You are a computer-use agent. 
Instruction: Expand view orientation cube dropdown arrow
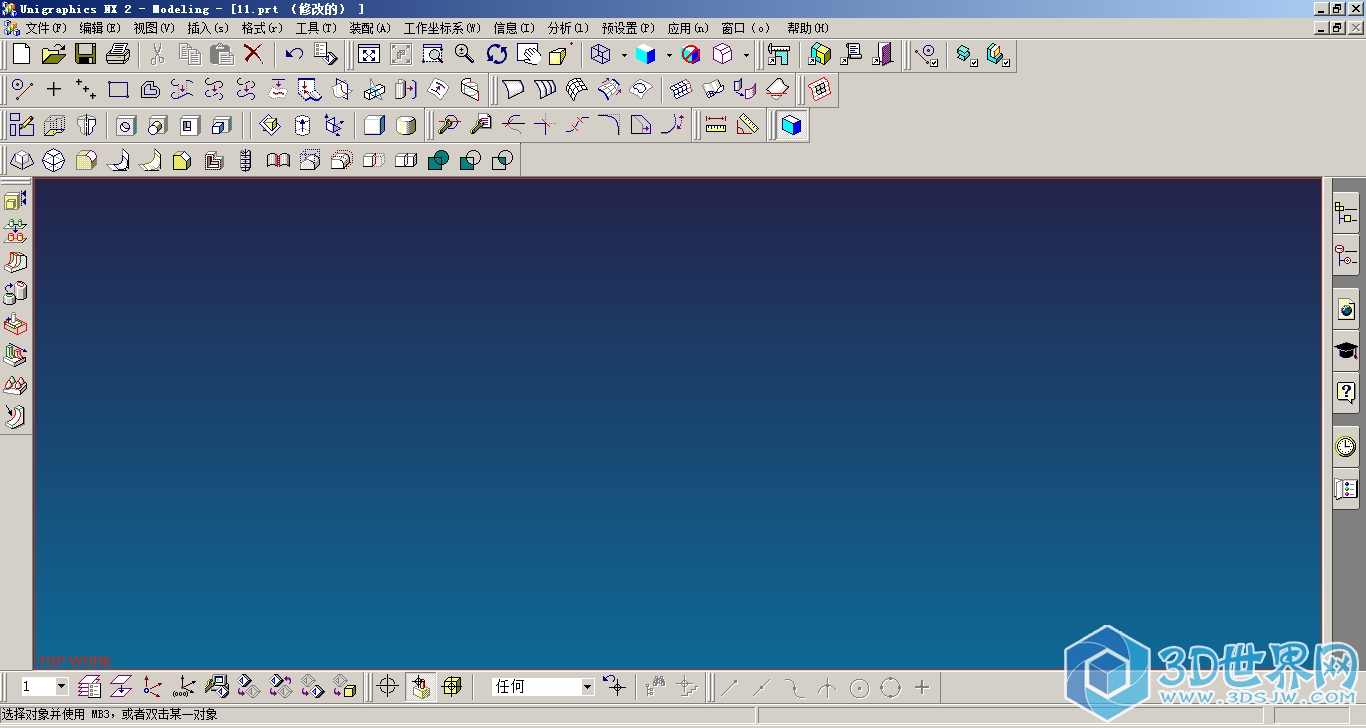(746, 55)
